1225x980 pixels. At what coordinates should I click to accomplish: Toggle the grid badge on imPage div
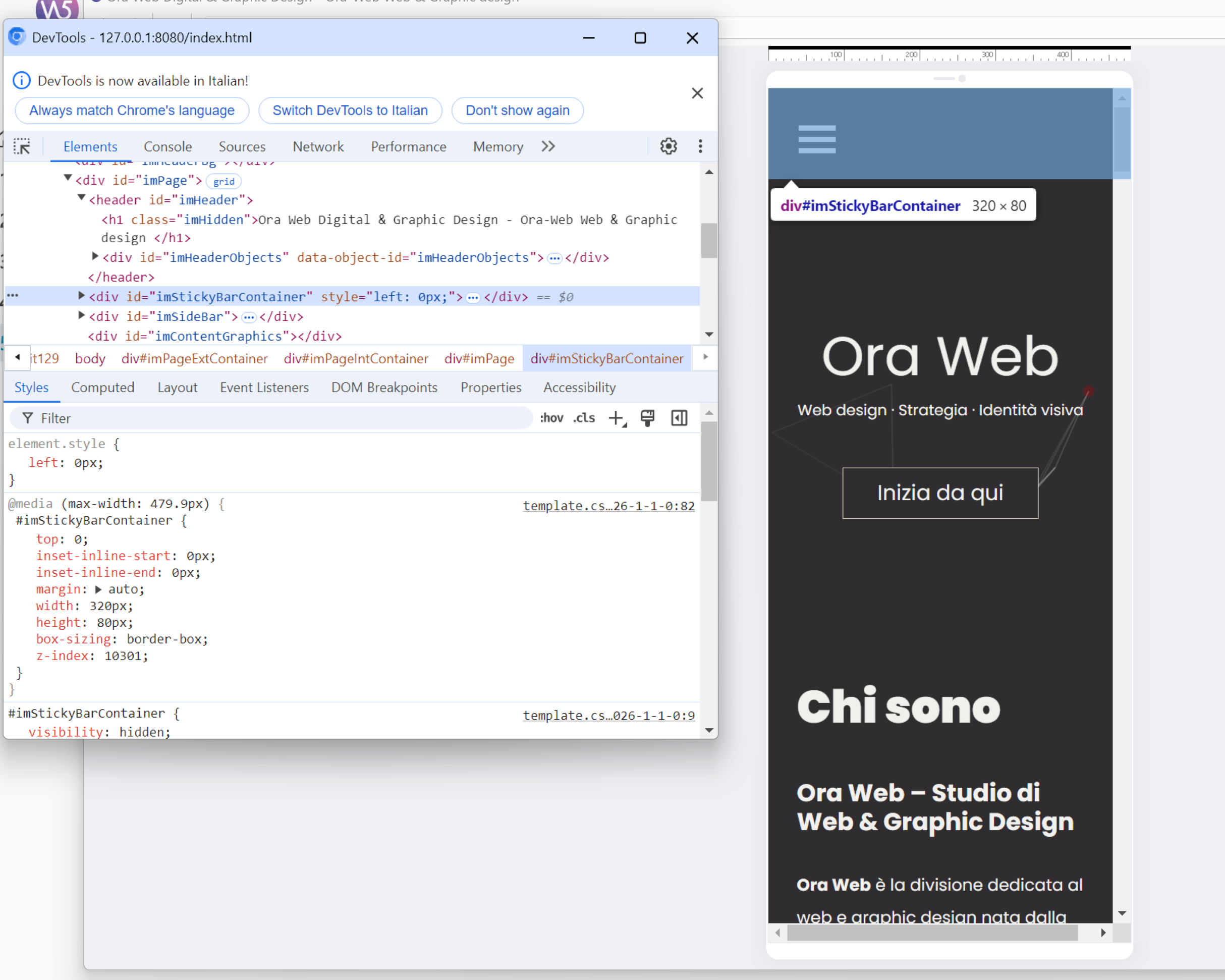(224, 181)
